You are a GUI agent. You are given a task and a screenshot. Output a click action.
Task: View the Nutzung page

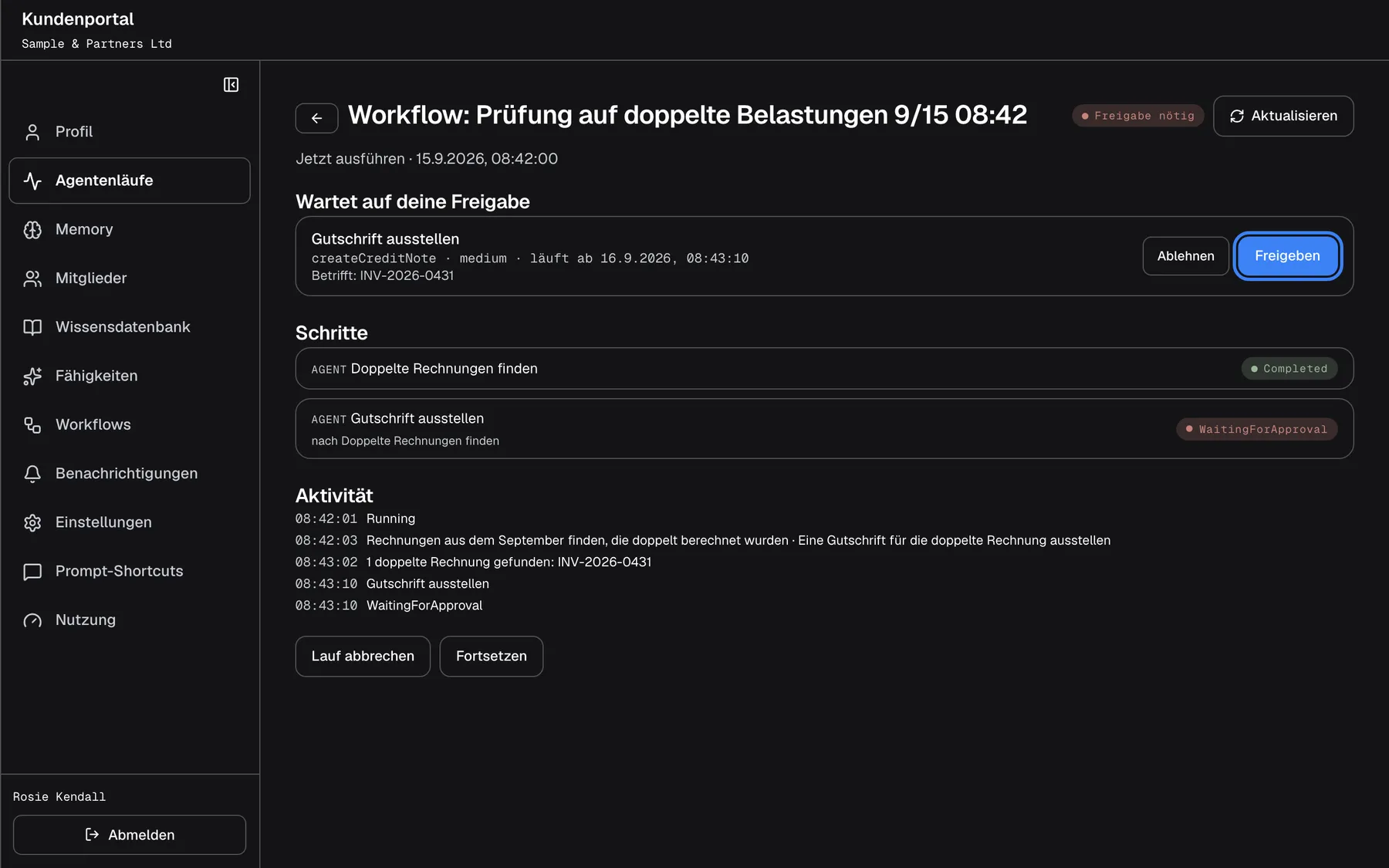130,620
